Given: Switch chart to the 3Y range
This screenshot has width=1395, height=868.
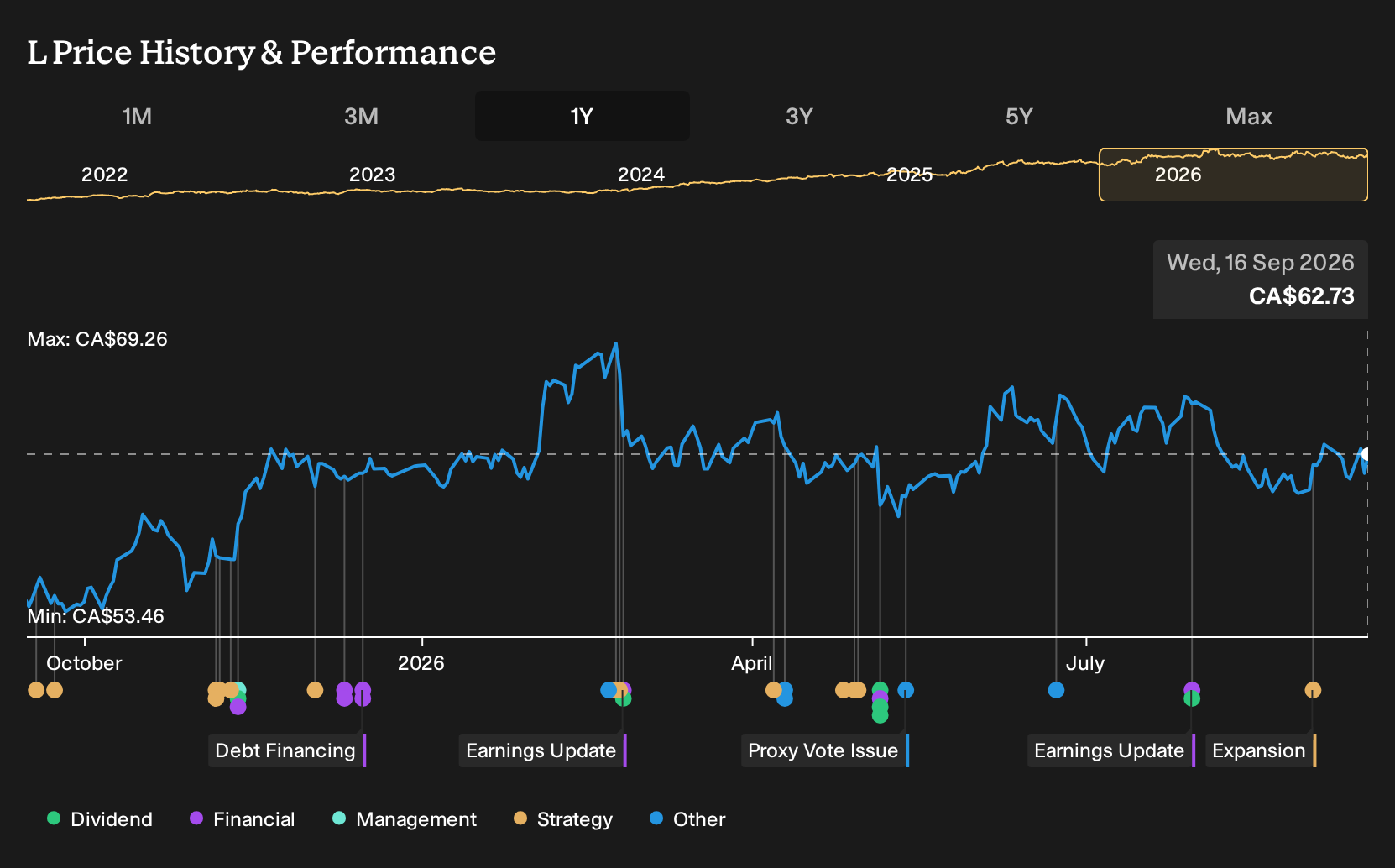Looking at the screenshot, I should [x=799, y=116].
